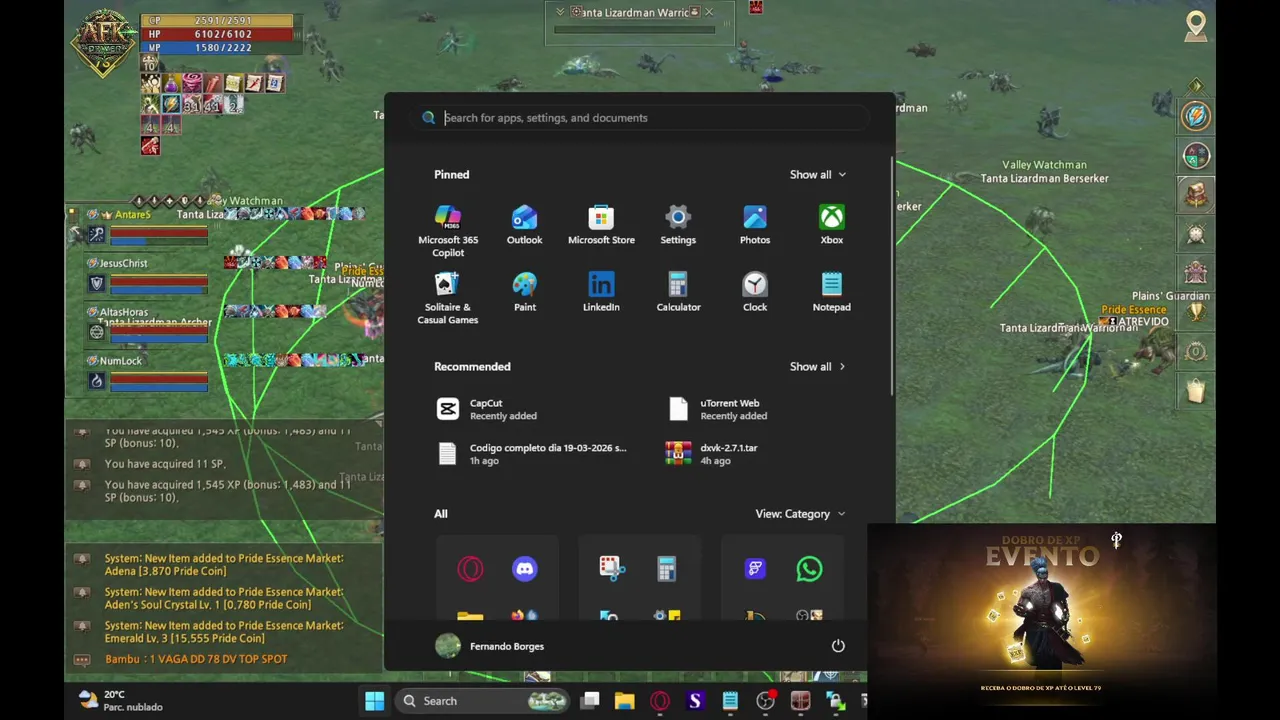
Task: Open the View: Category dropdown
Action: pos(800,514)
